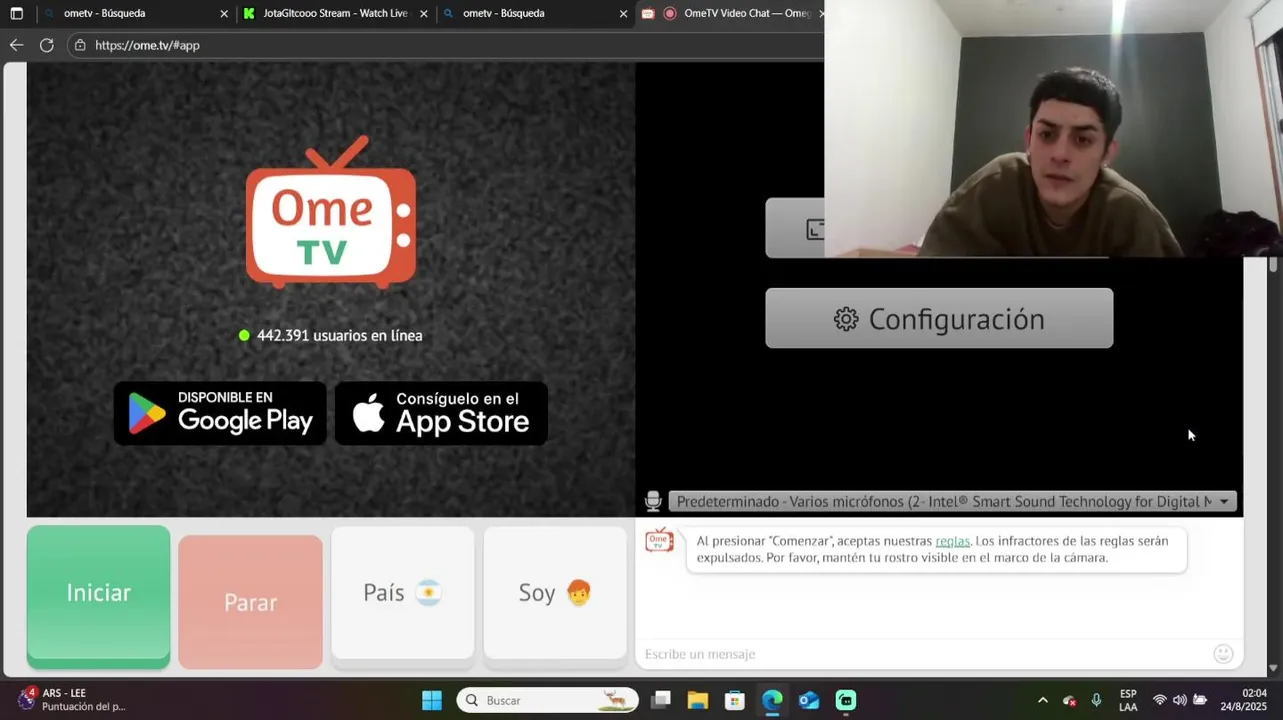1283x720 pixels.
Task: Open Microsoft Edge from the taskbar
Action: click(772, 700)
